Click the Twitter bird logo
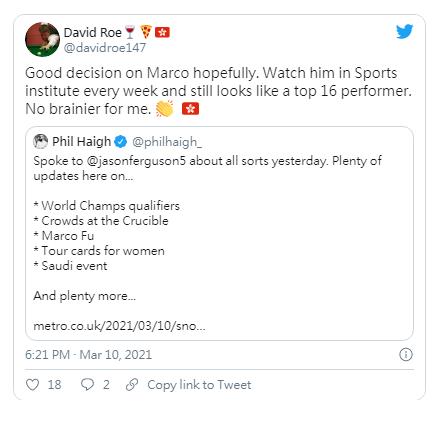 pyautogui.click(x=404, y=32)
